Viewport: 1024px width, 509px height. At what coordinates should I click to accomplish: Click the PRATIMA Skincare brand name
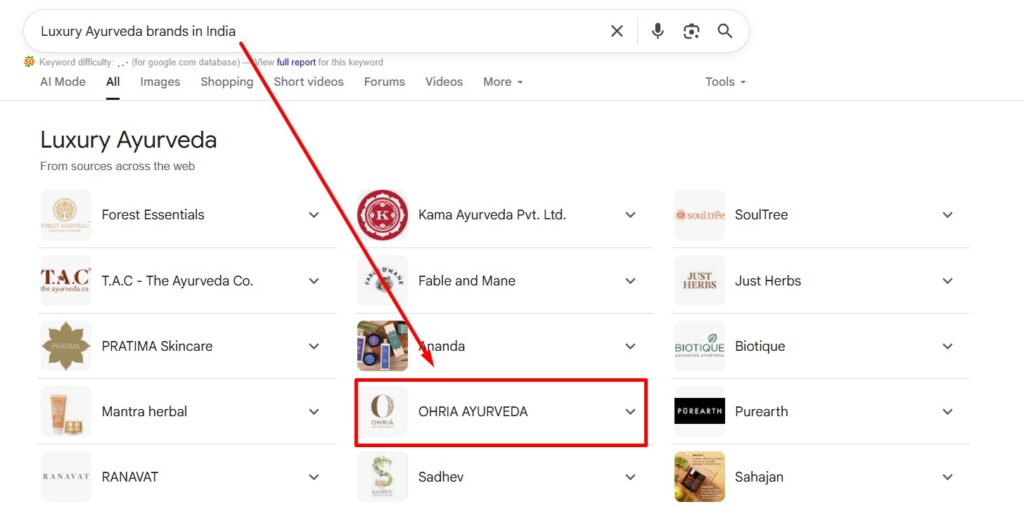click(157, 346)
